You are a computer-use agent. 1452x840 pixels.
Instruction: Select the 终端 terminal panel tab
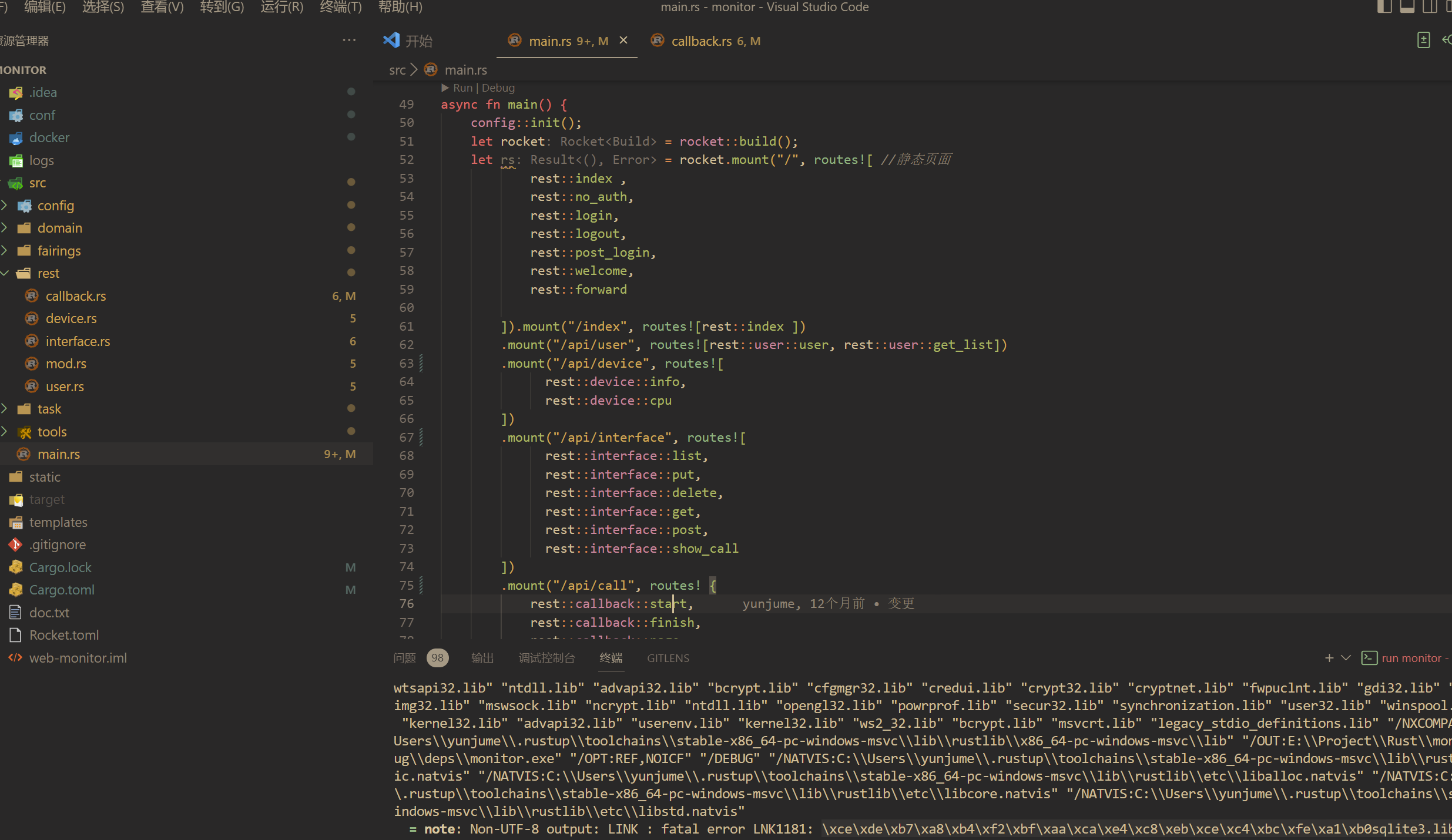point(611,658)
